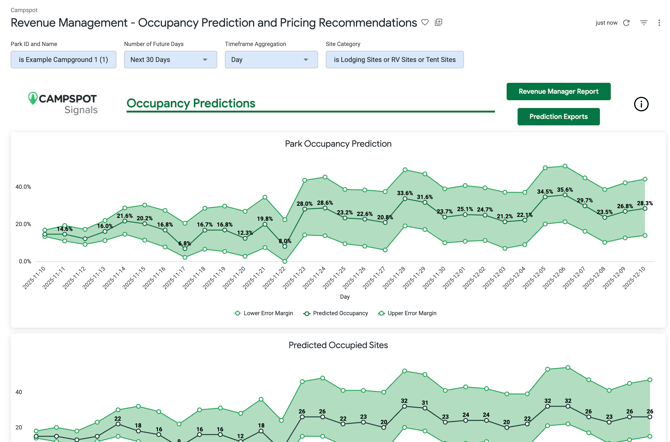670x442 pixels.
Task: Click the Prediction Exports button
Action: pos(558,117)
